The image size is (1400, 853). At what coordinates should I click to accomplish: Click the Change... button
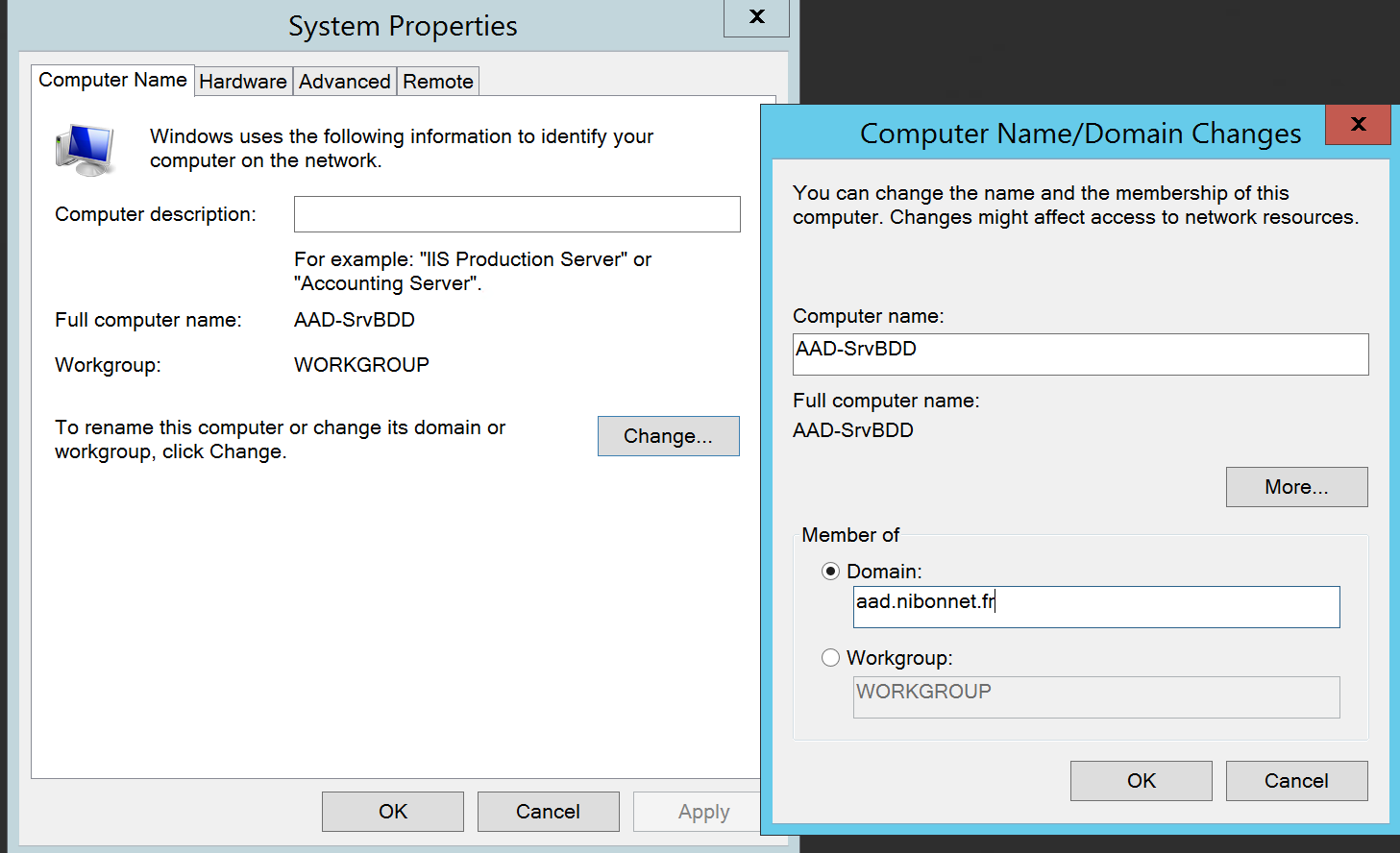point(668,436)
